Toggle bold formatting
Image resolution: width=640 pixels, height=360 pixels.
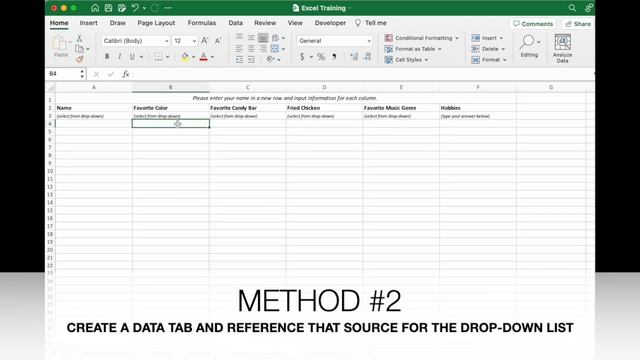tap(107, 57)
